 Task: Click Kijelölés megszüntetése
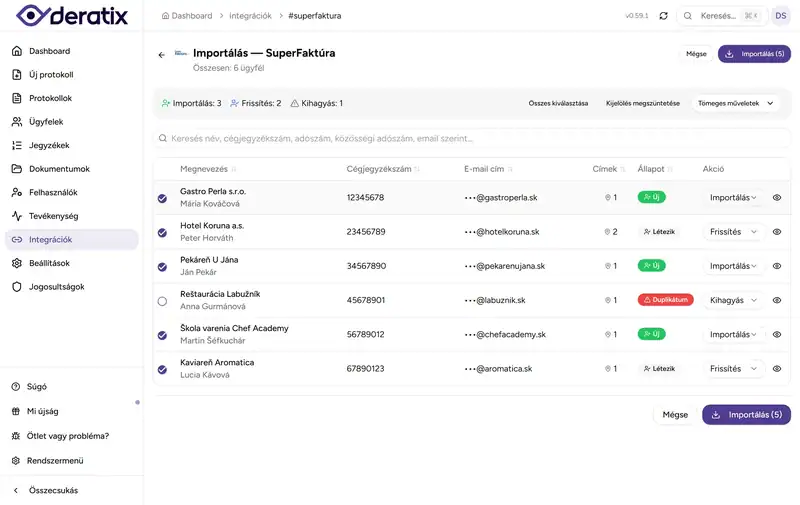tap(642, 103)
